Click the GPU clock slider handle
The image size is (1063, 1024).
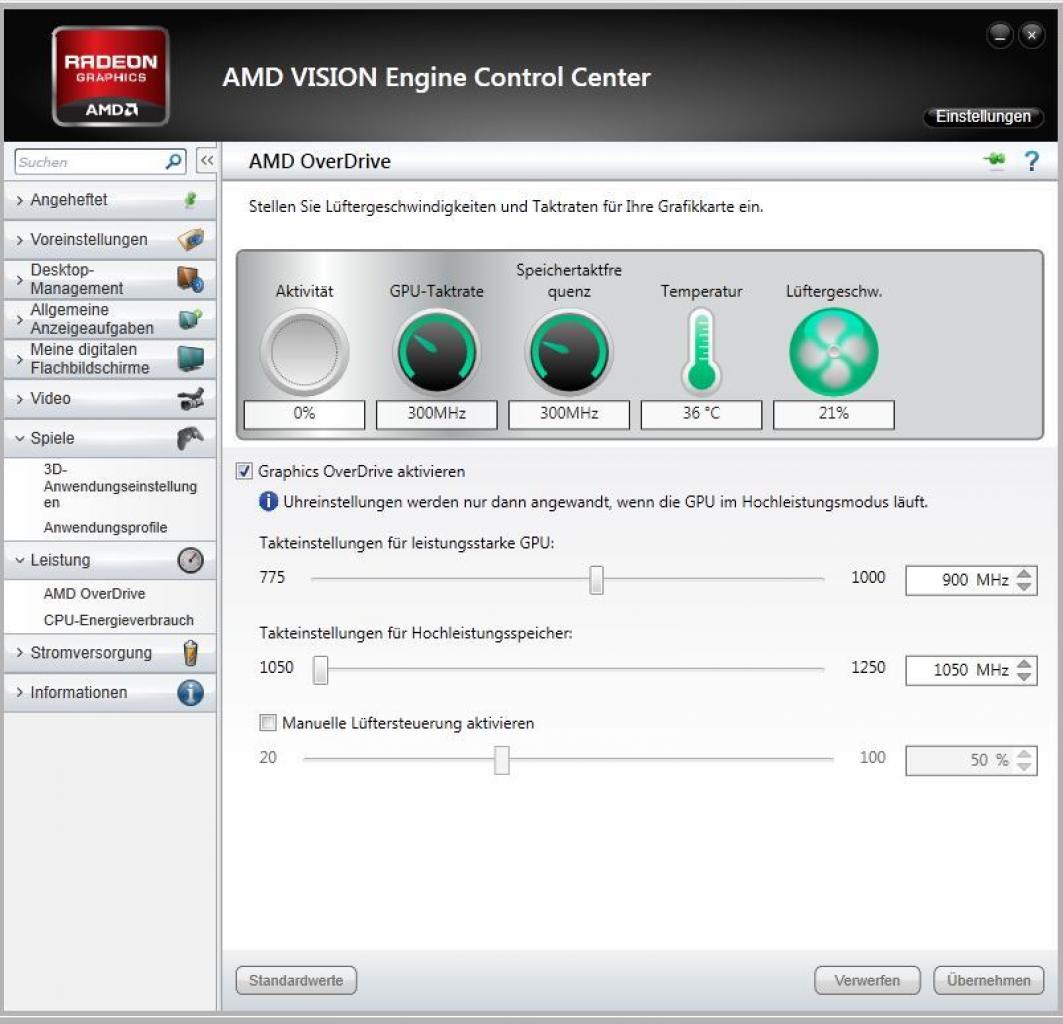click(x=596, y=580)
